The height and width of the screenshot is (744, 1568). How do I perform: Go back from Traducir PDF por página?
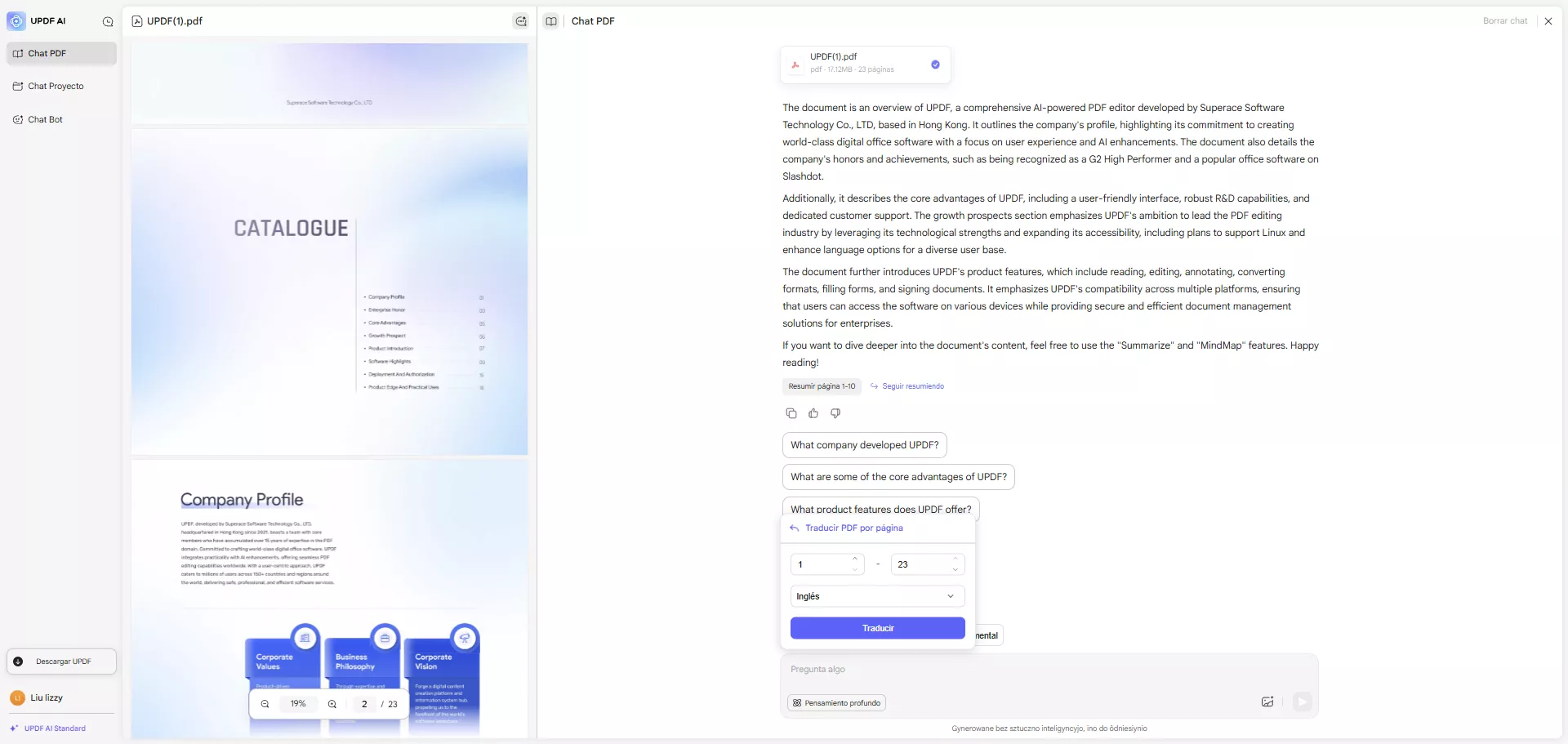click(x=794, y=528)
